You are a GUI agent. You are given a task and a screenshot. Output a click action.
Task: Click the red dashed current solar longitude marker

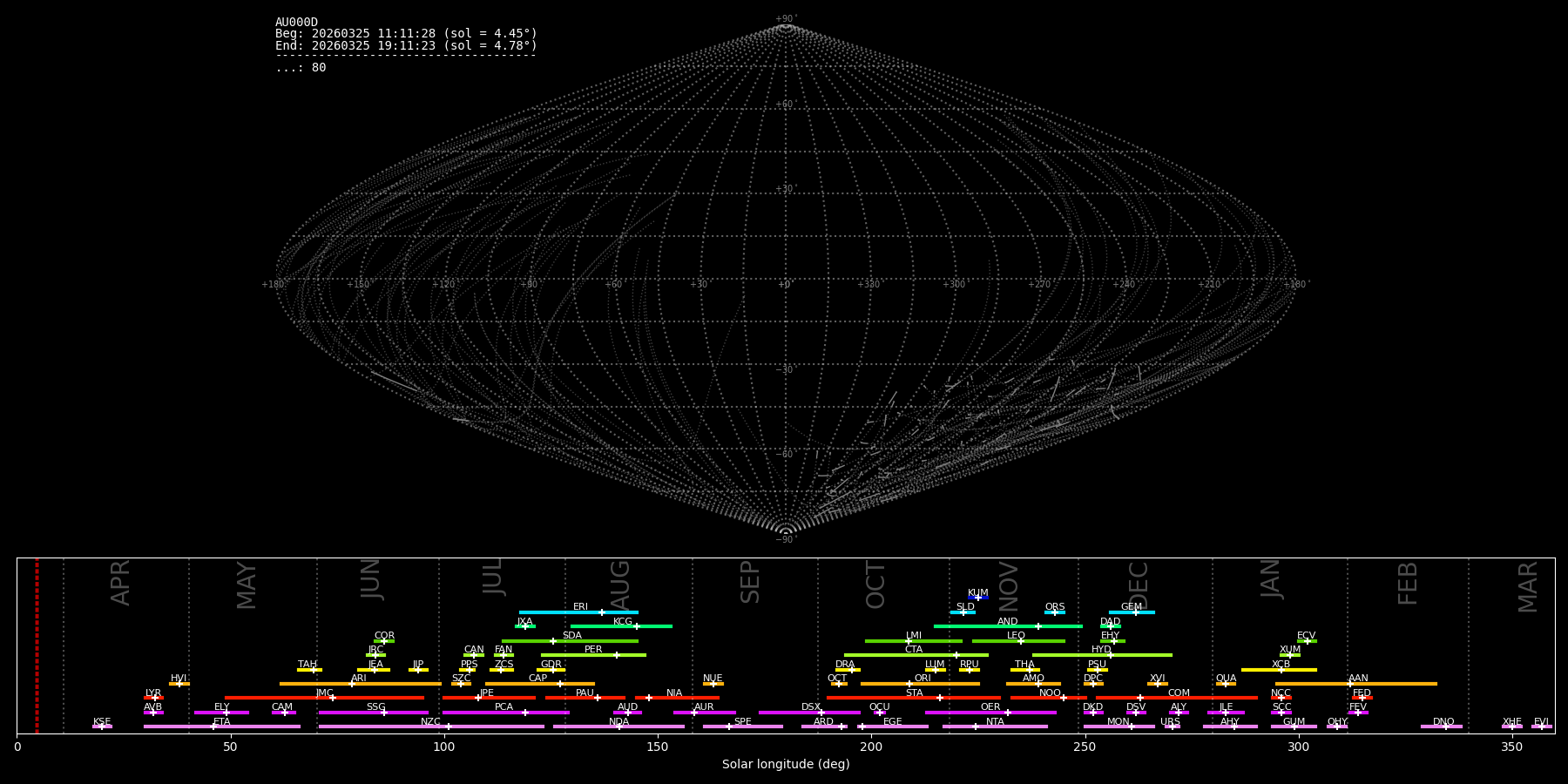pos(37,645)
